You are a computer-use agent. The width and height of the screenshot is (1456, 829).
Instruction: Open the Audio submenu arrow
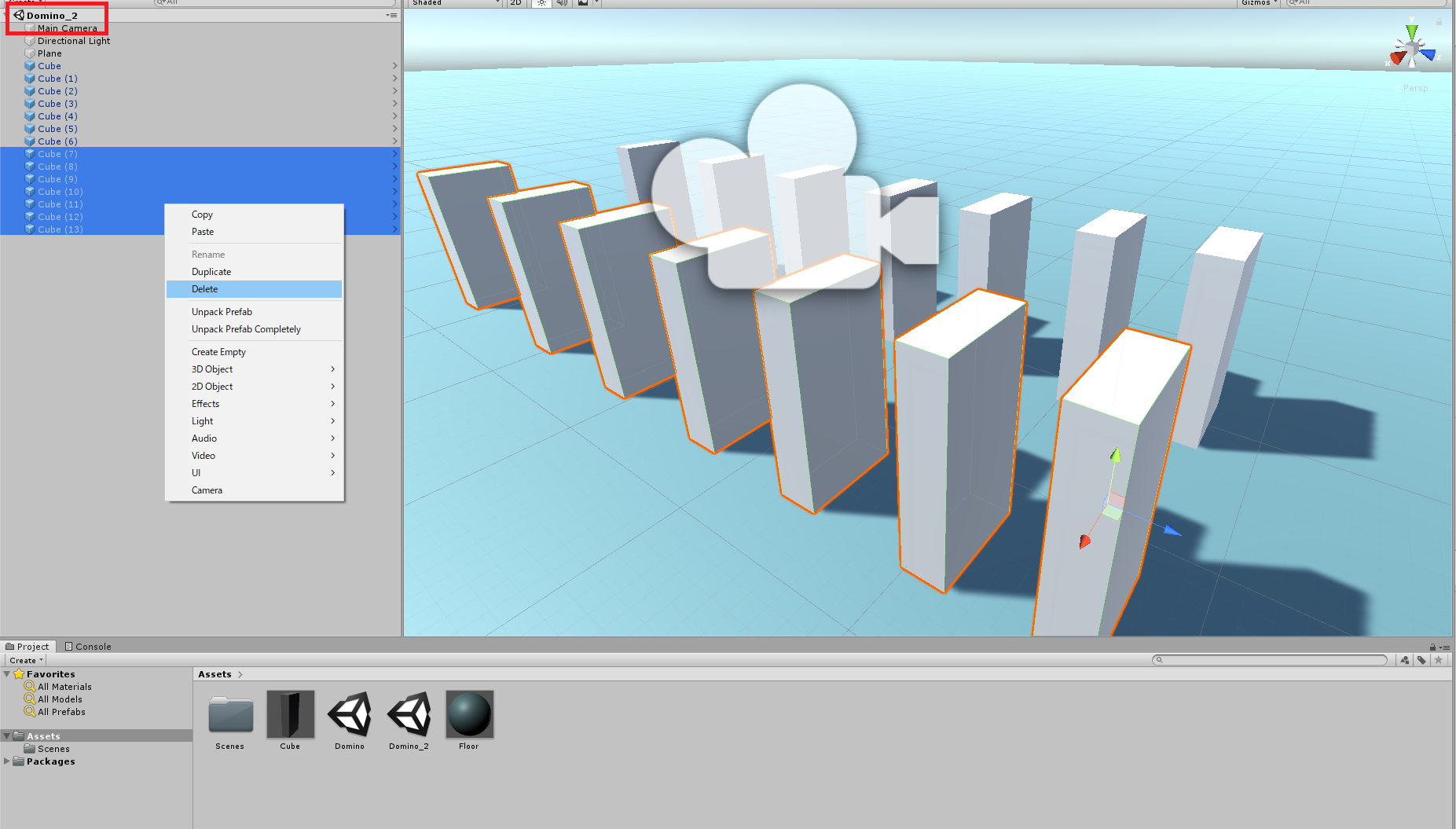pos(333,438)
